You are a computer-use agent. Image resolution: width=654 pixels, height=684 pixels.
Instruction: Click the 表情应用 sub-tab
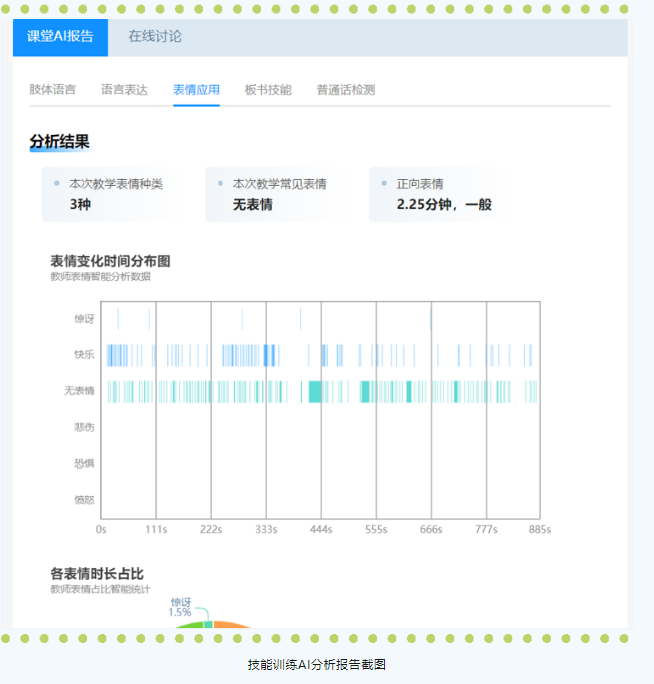[196, 89]
